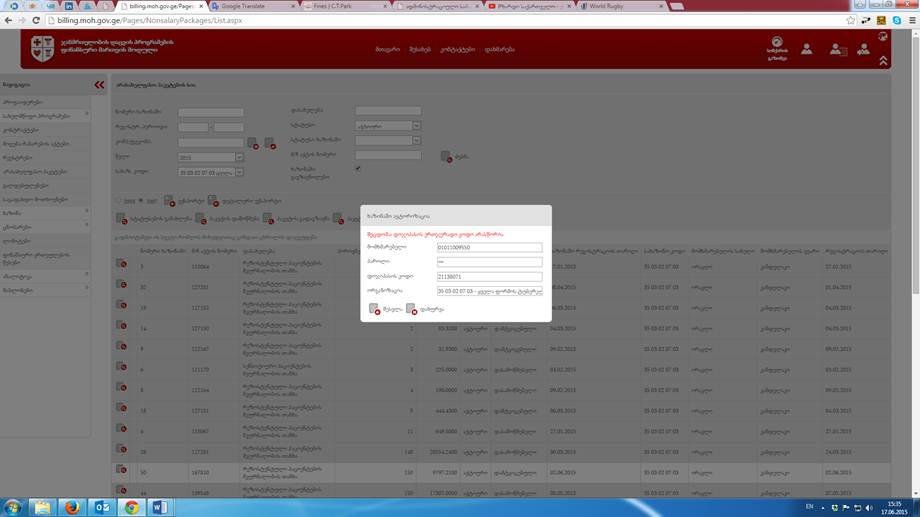Click the cancel icon button in the dialog
Screen dimensions: 920x517
(411, 309)
